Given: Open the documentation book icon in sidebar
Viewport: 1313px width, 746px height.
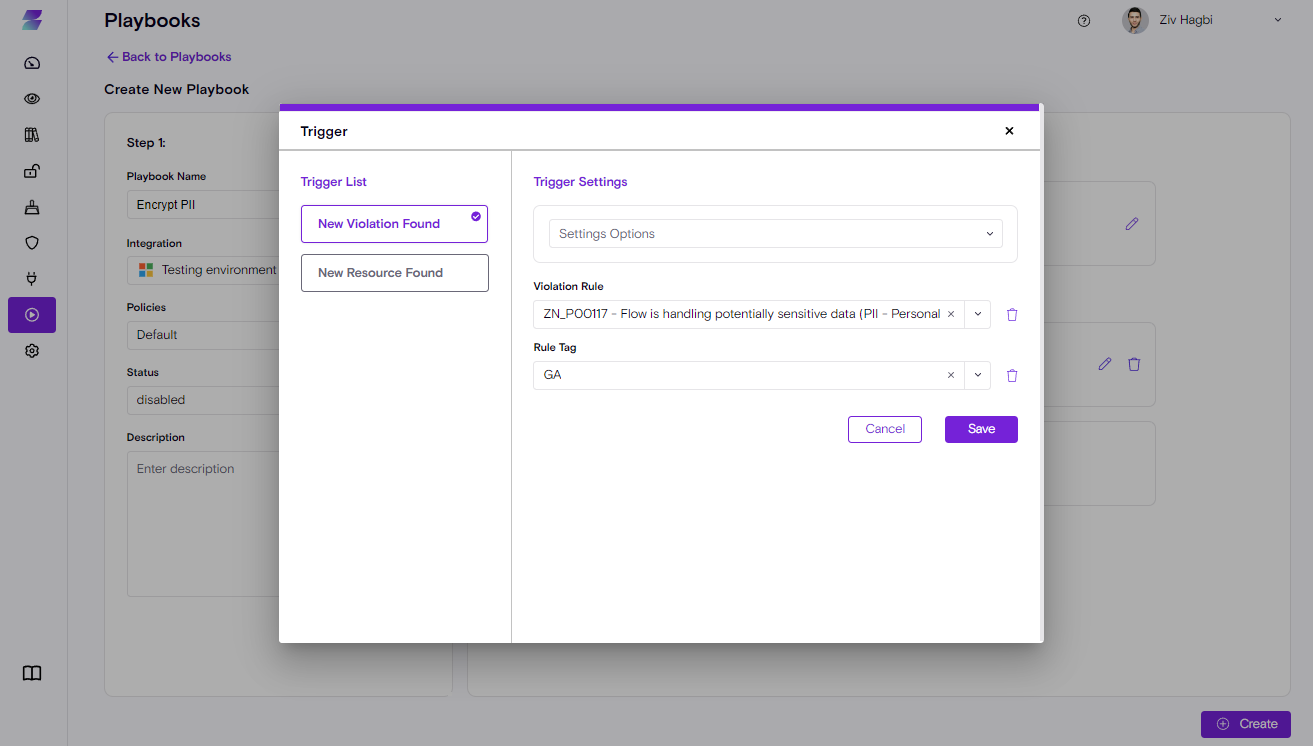Looking at the screenshot, I should (x=32, y=673).
